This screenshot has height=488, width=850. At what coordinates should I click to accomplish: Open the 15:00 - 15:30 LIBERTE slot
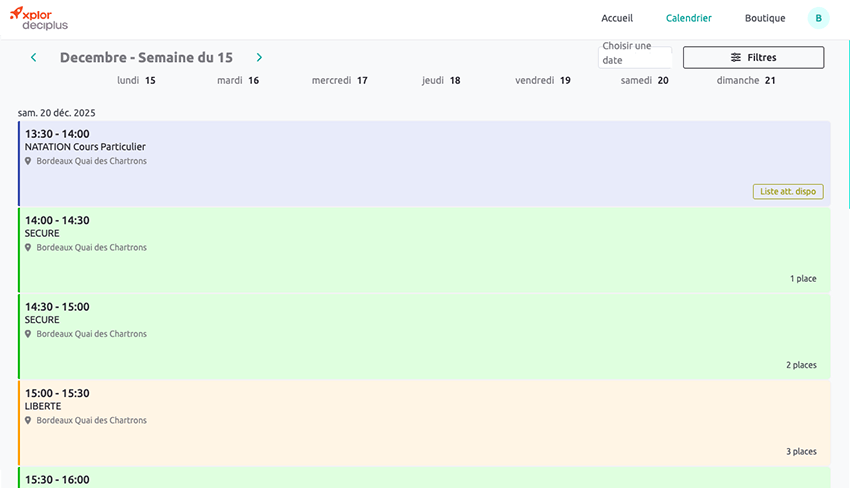tap(400, 415)
